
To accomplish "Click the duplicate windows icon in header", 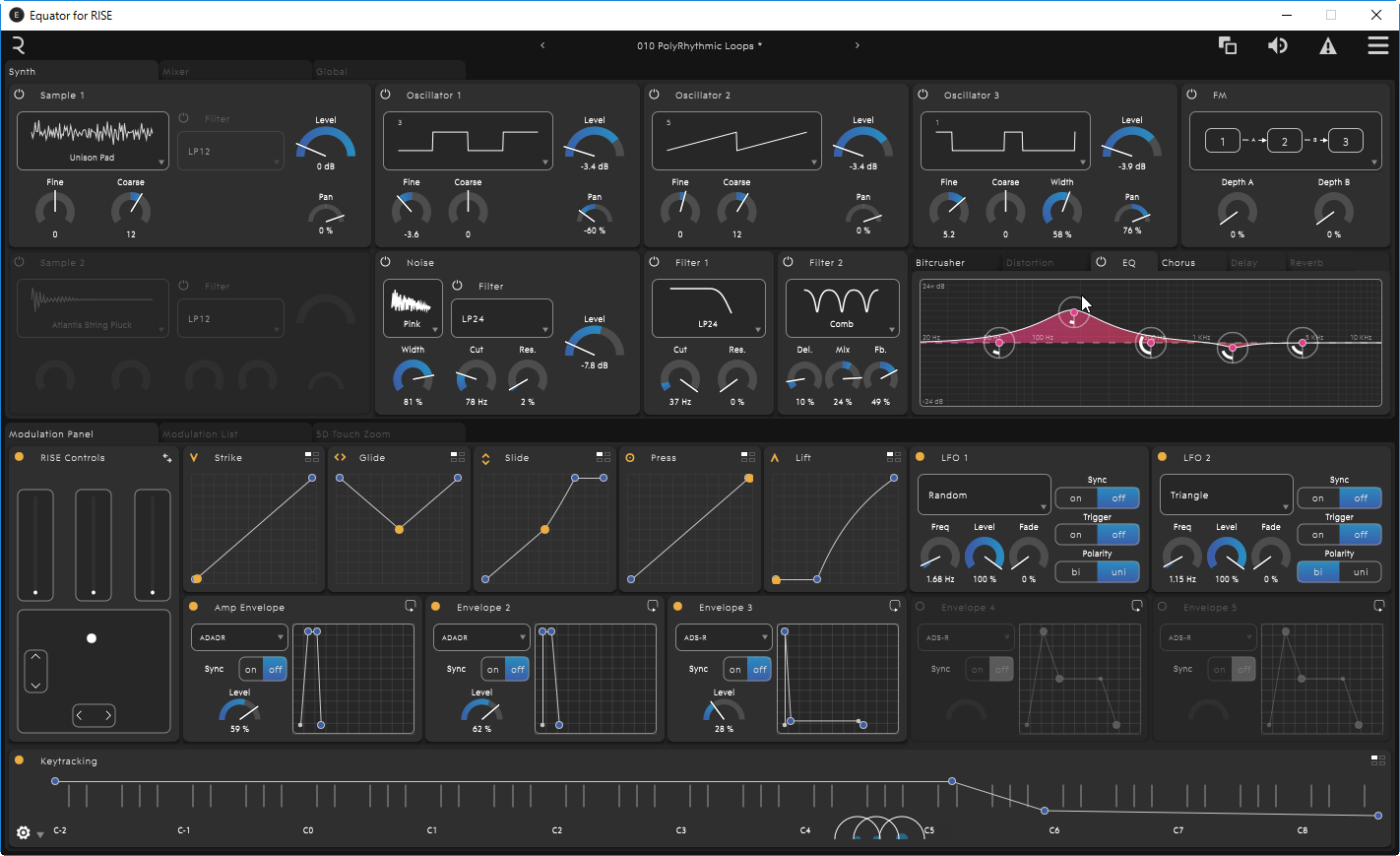I will point(1227,46).
